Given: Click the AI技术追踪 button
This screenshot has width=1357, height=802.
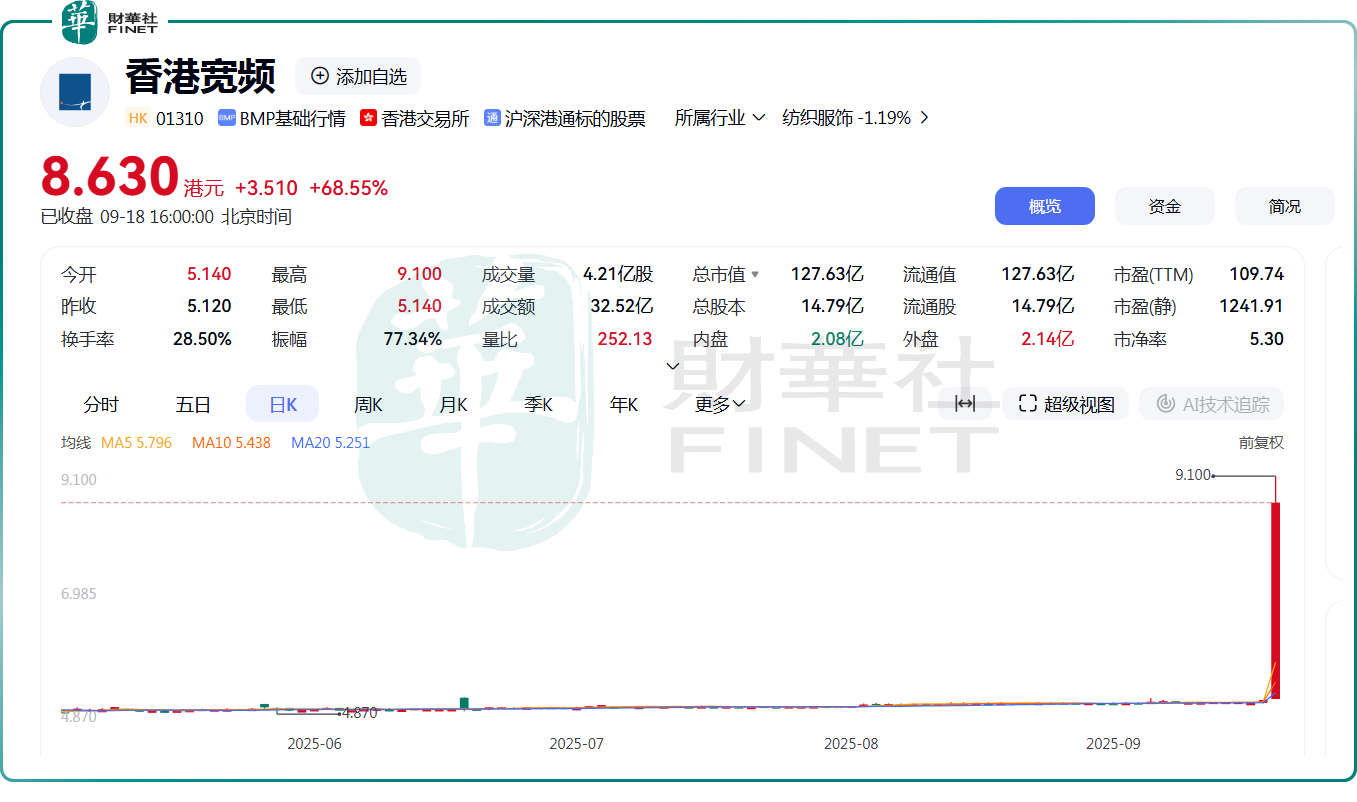Looking at the screenshot, I should [1212, 404].
